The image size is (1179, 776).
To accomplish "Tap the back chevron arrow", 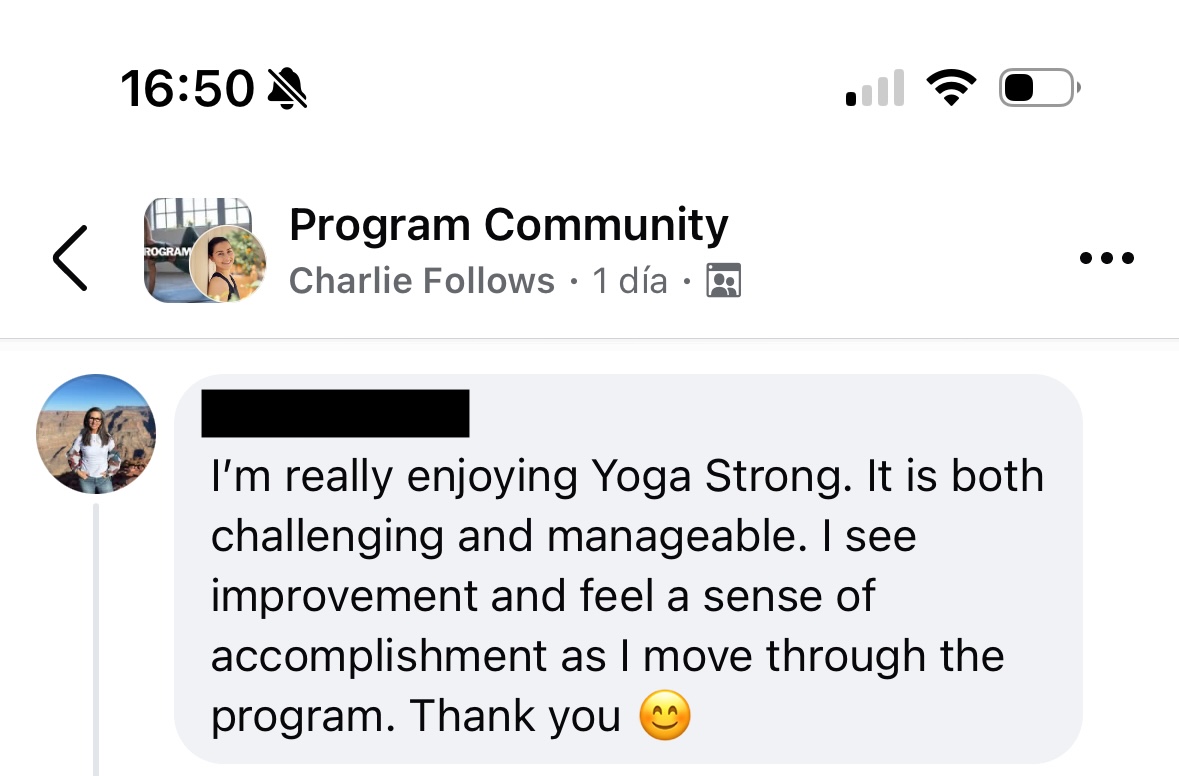I will tap(70, 258).
